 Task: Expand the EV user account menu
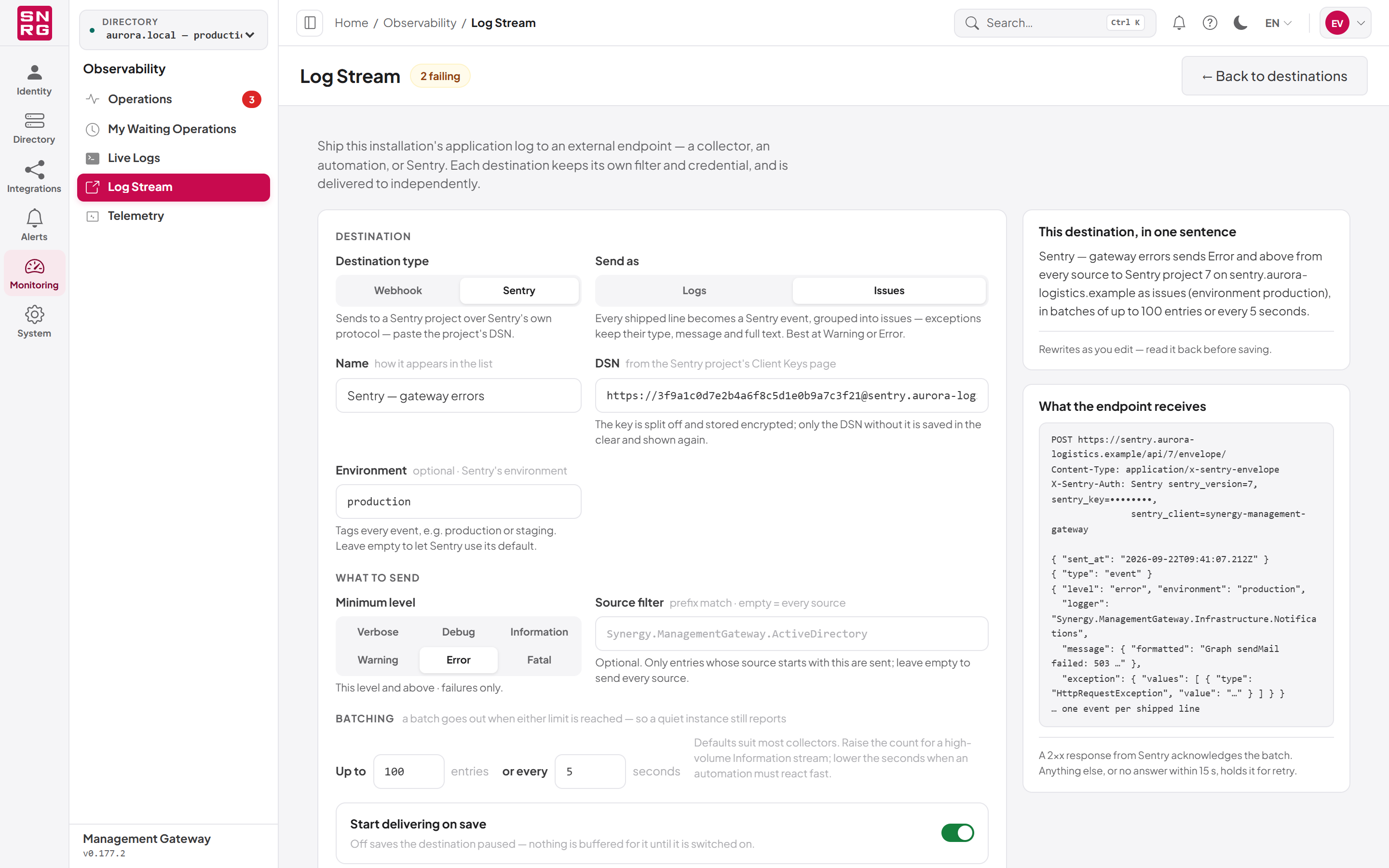tap(1345, 23)
